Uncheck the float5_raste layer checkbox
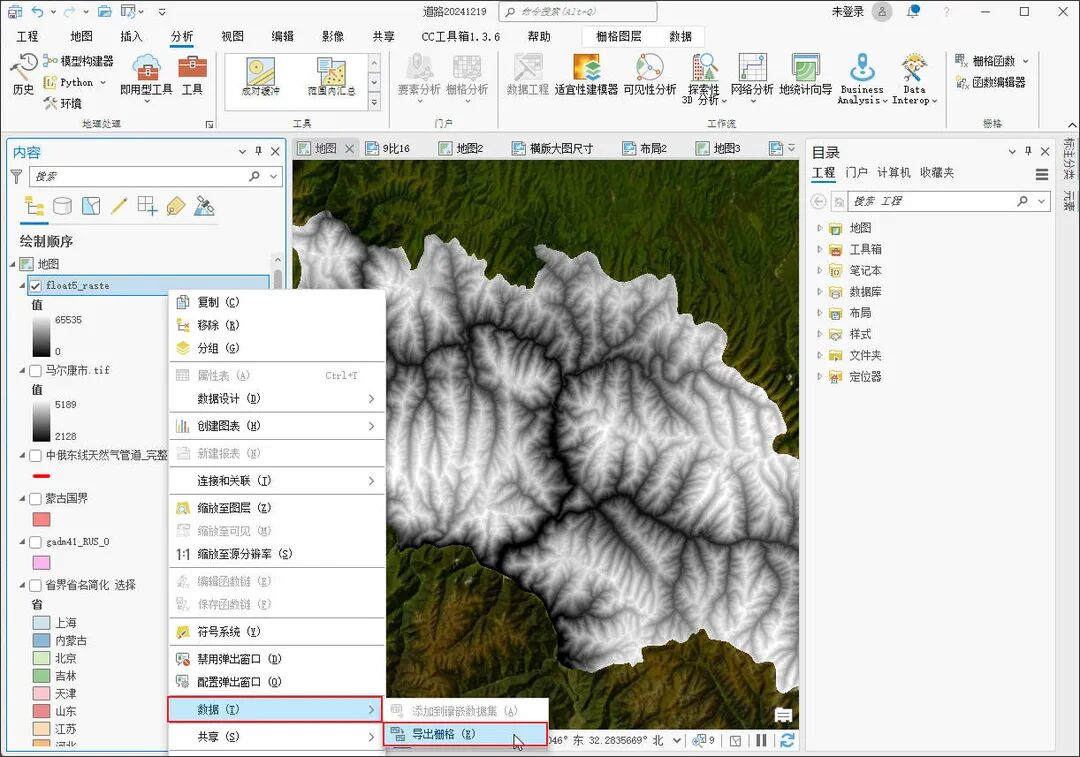1080x757 pixels. pos(36,285)
